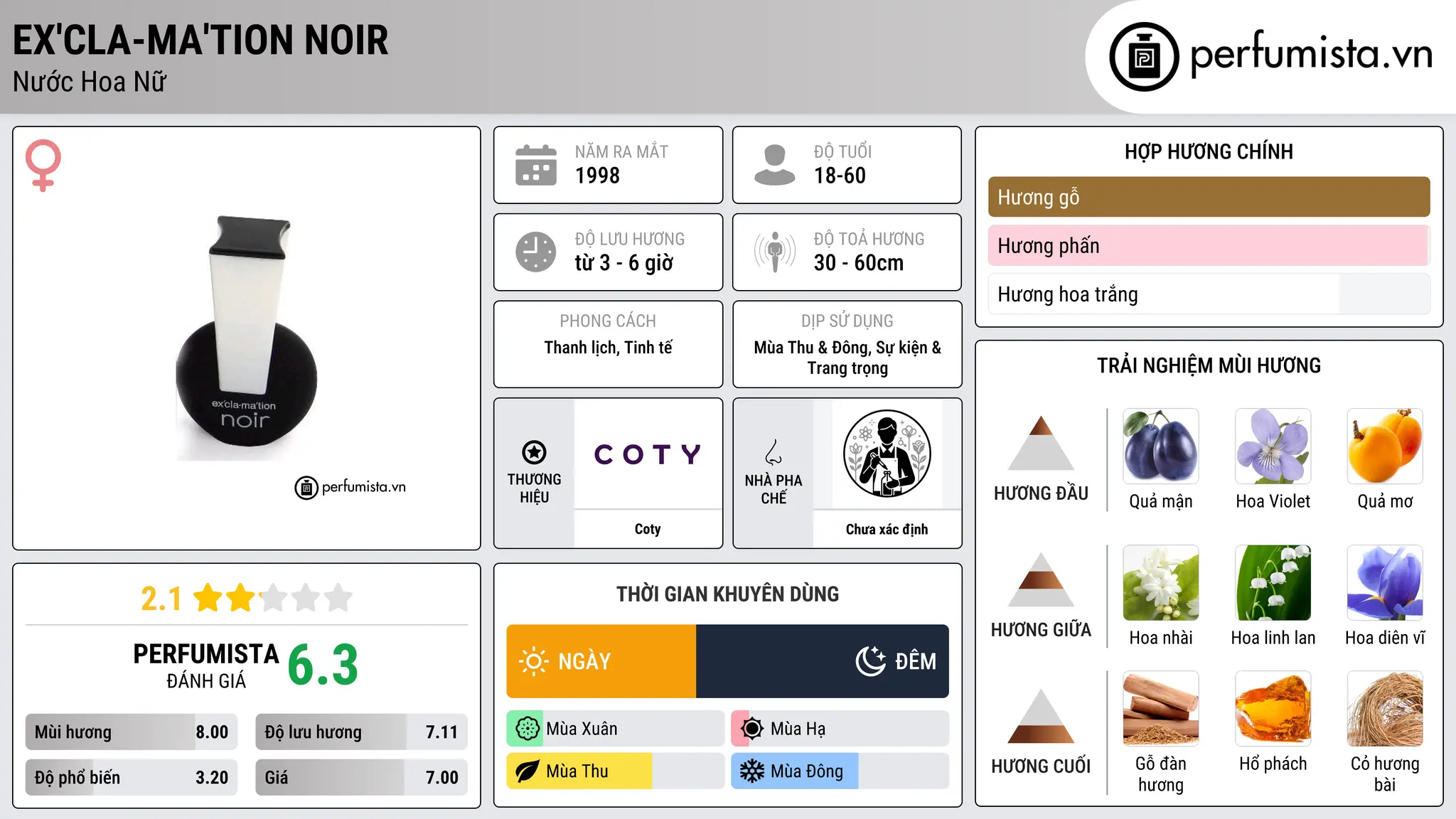The height and width of the screenshot is (819, 1456).
Task: Open the Gỗ đàn hương sandalwood image
Action: [1160, 709]
